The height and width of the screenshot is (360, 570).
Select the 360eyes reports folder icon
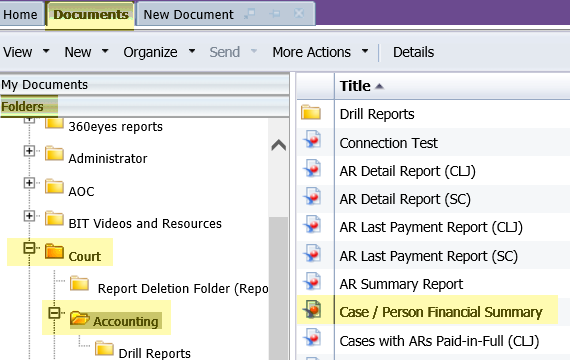click(54, 123)
